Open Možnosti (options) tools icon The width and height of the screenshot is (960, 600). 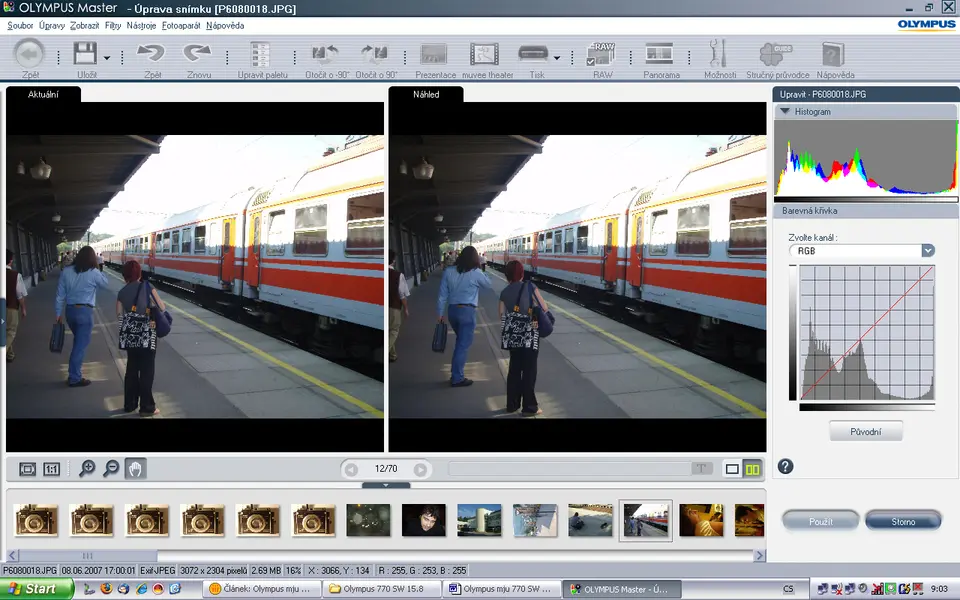717,55
